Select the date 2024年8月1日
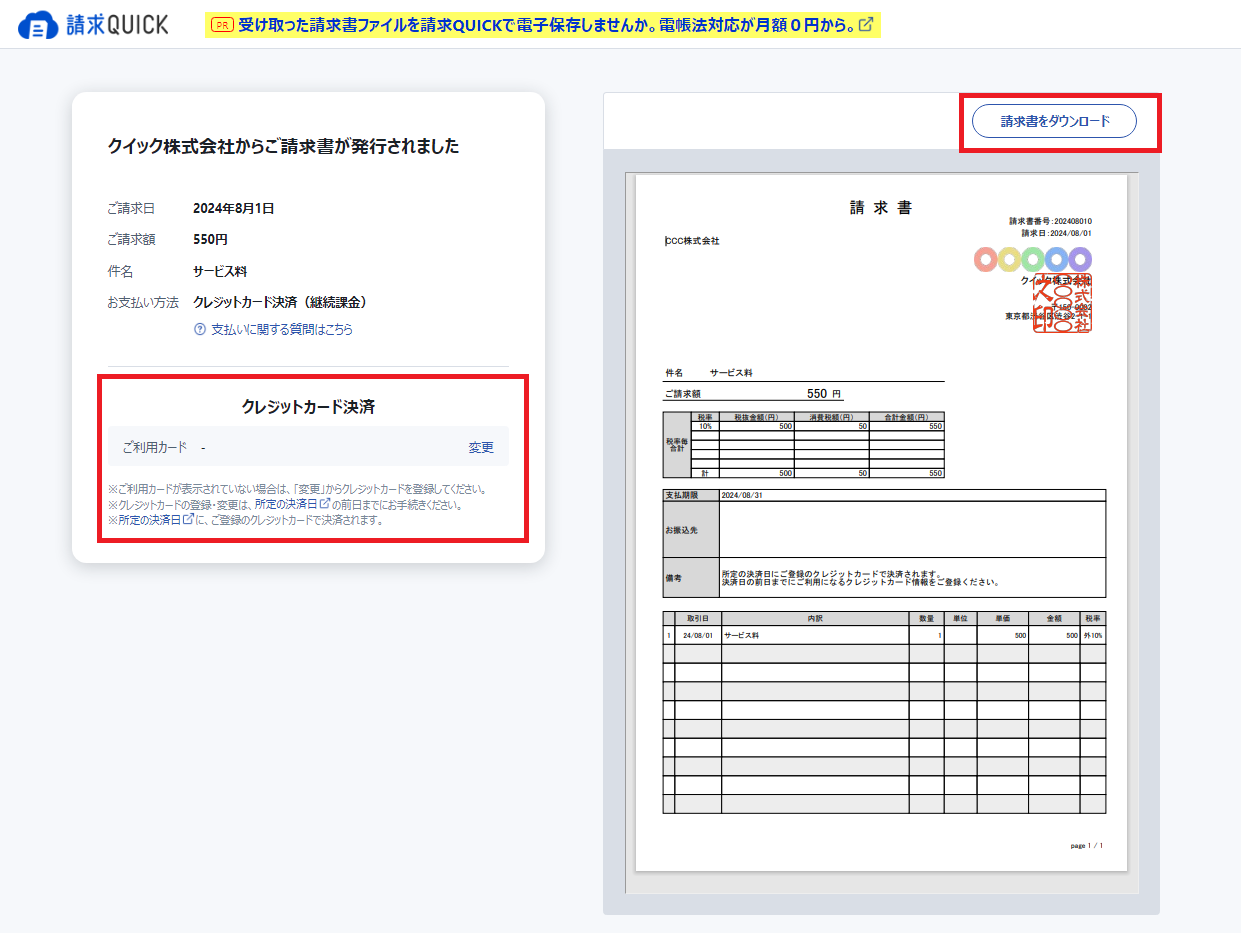 point(234,208)
